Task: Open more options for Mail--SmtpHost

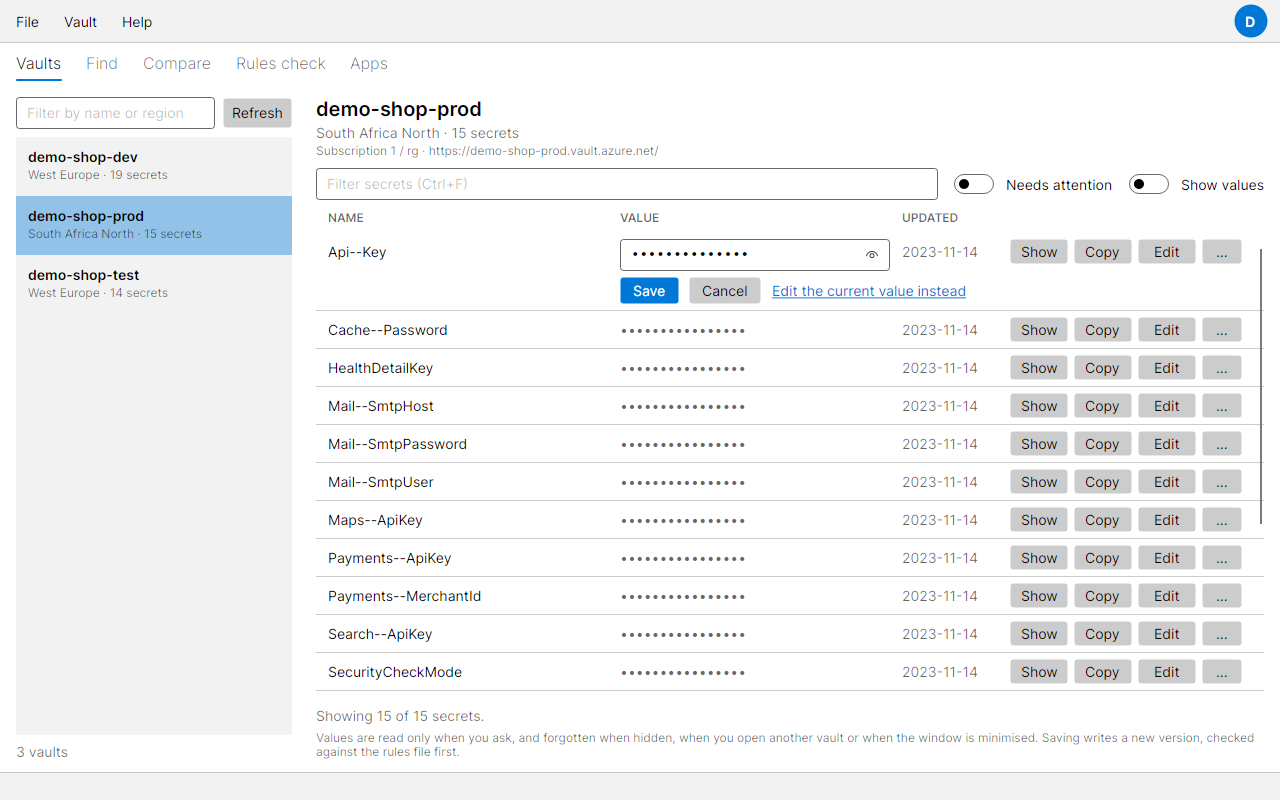Action: tap(1222, 406)
